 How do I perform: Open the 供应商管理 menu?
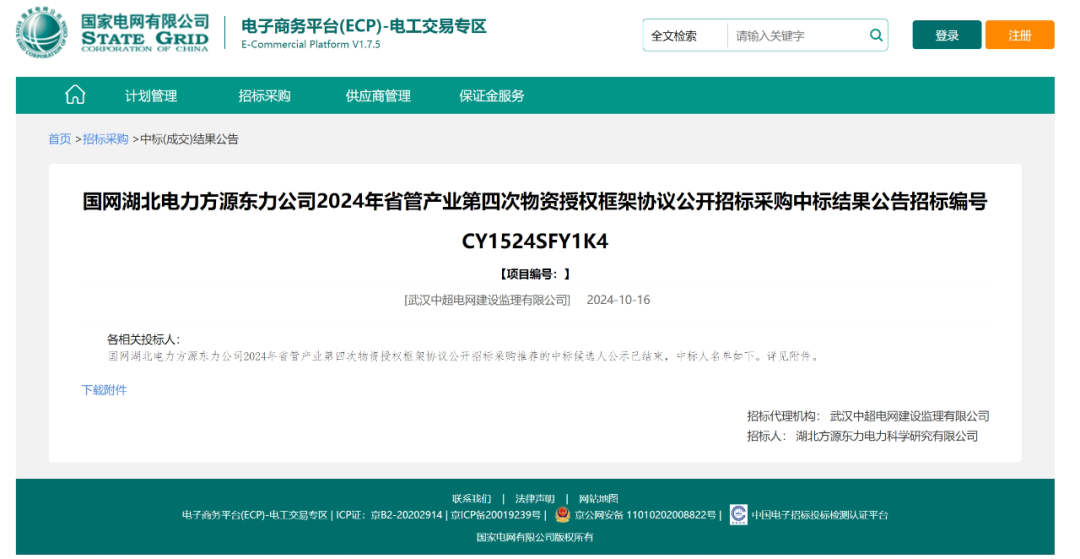tap(378, 96)
